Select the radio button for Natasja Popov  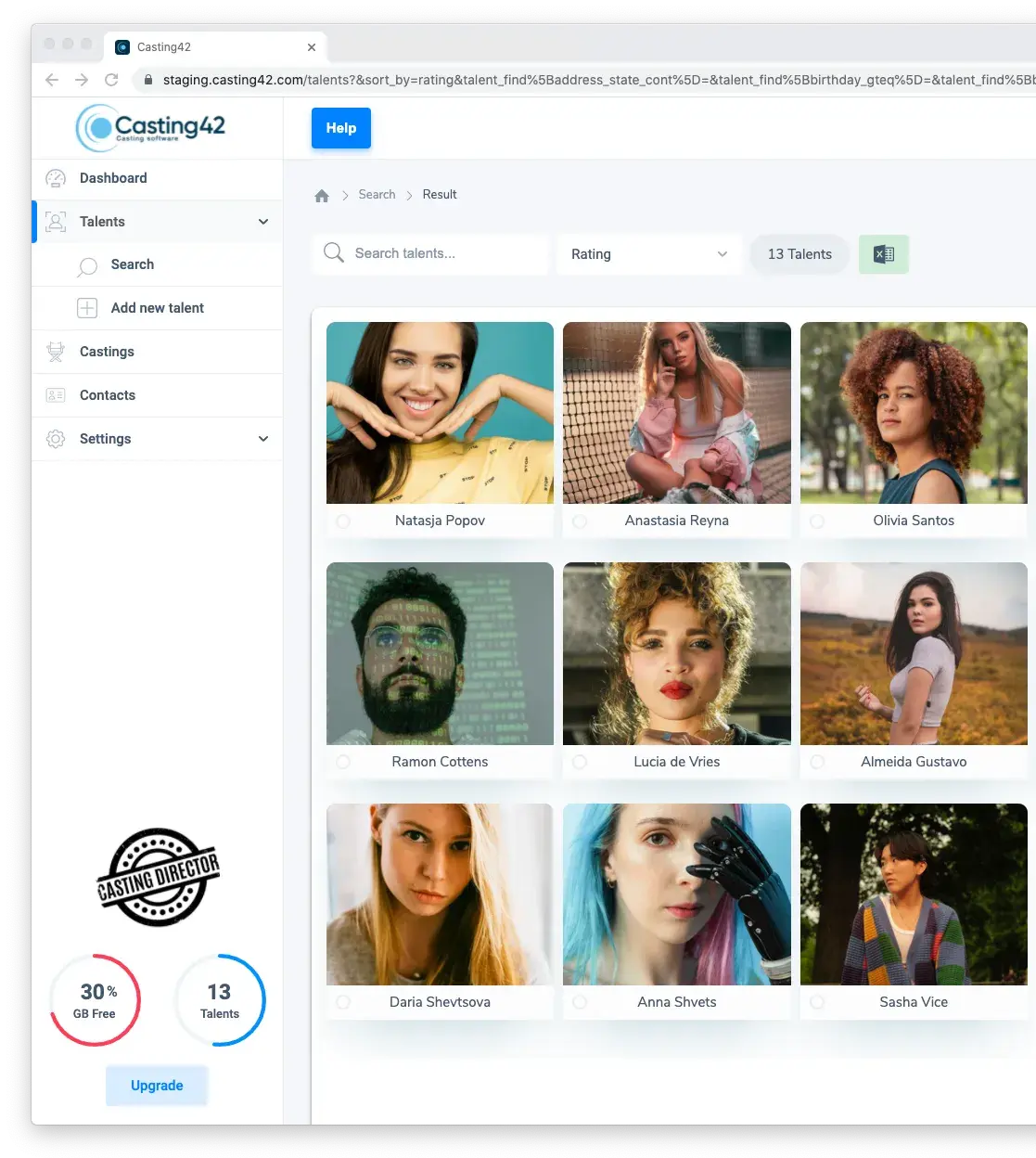(x=343, y=521)
